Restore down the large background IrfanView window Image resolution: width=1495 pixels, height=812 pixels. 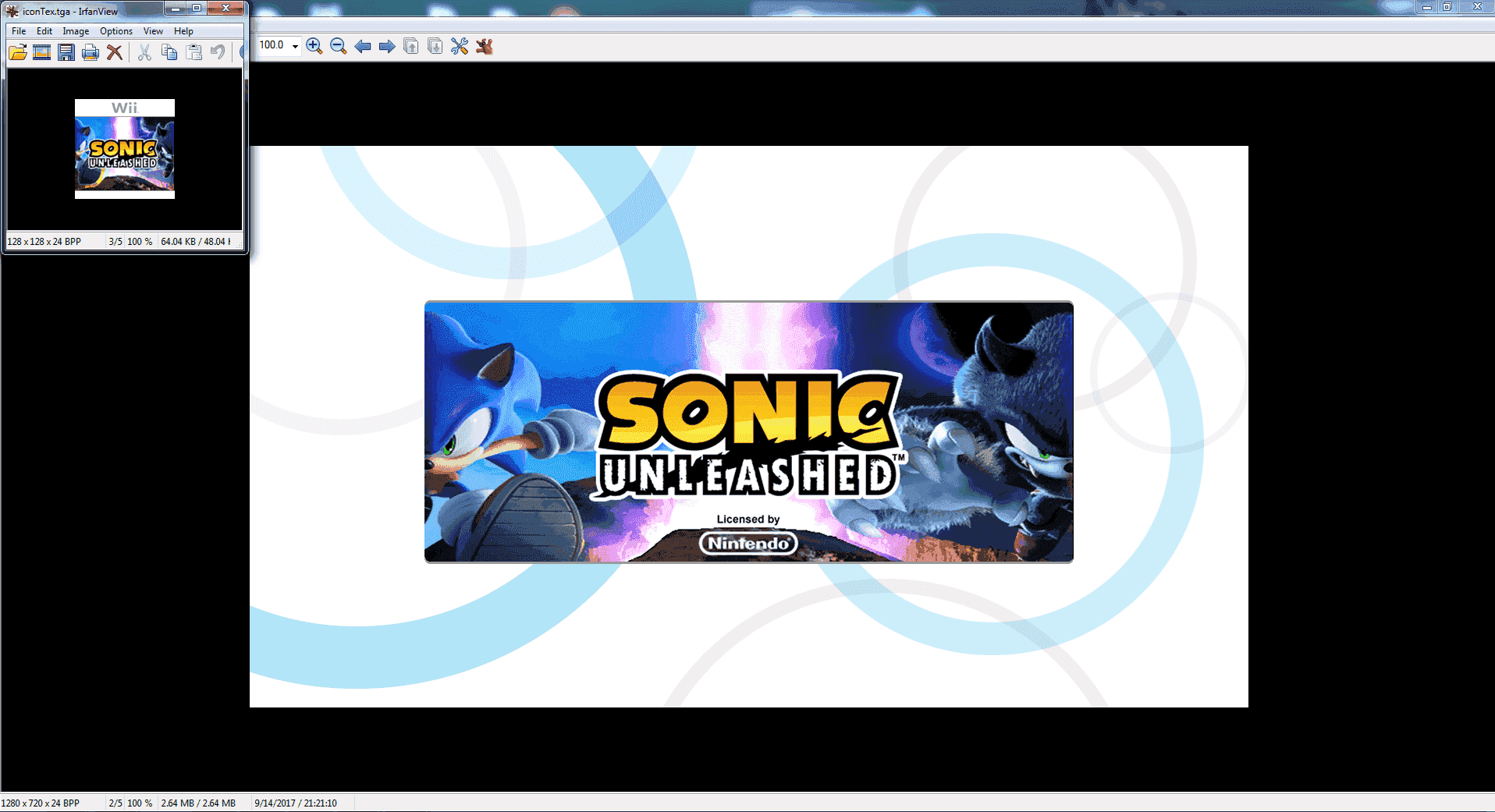tap(1447, 7)
